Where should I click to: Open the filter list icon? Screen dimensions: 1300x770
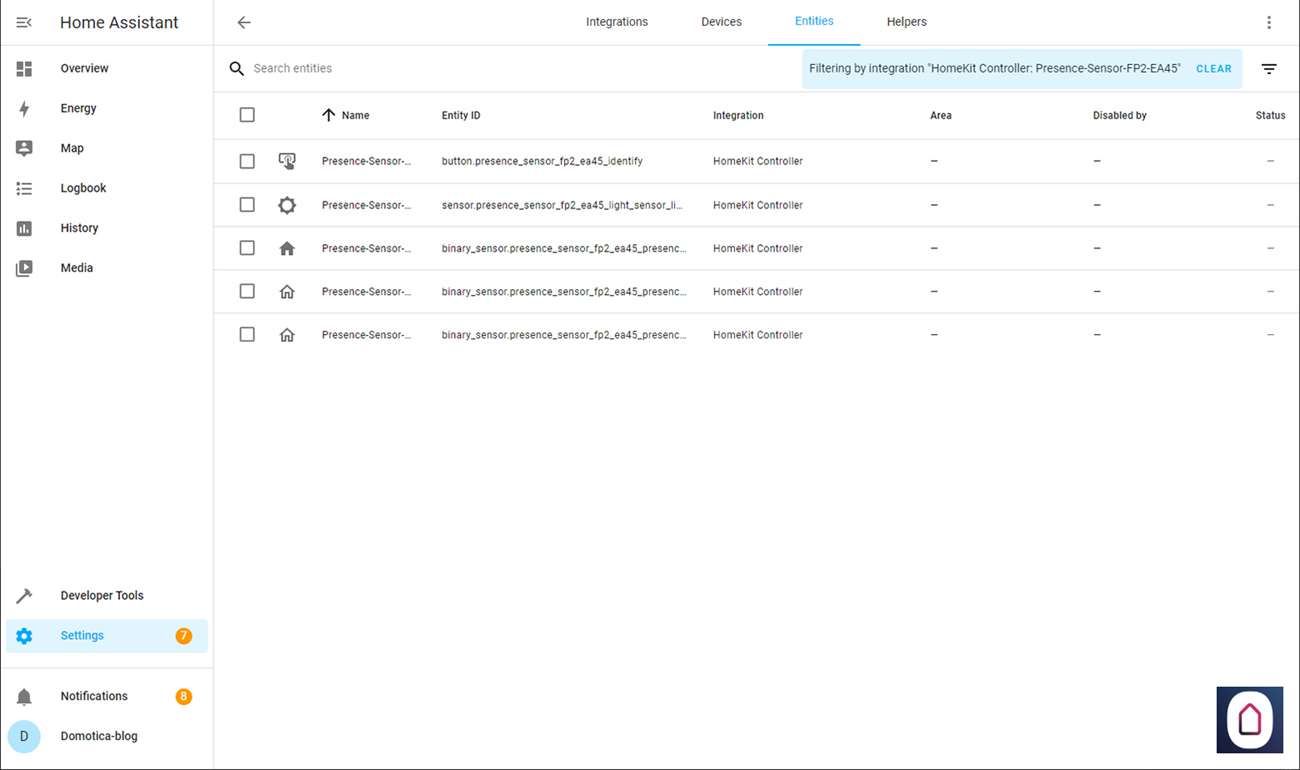[1269, 69]
